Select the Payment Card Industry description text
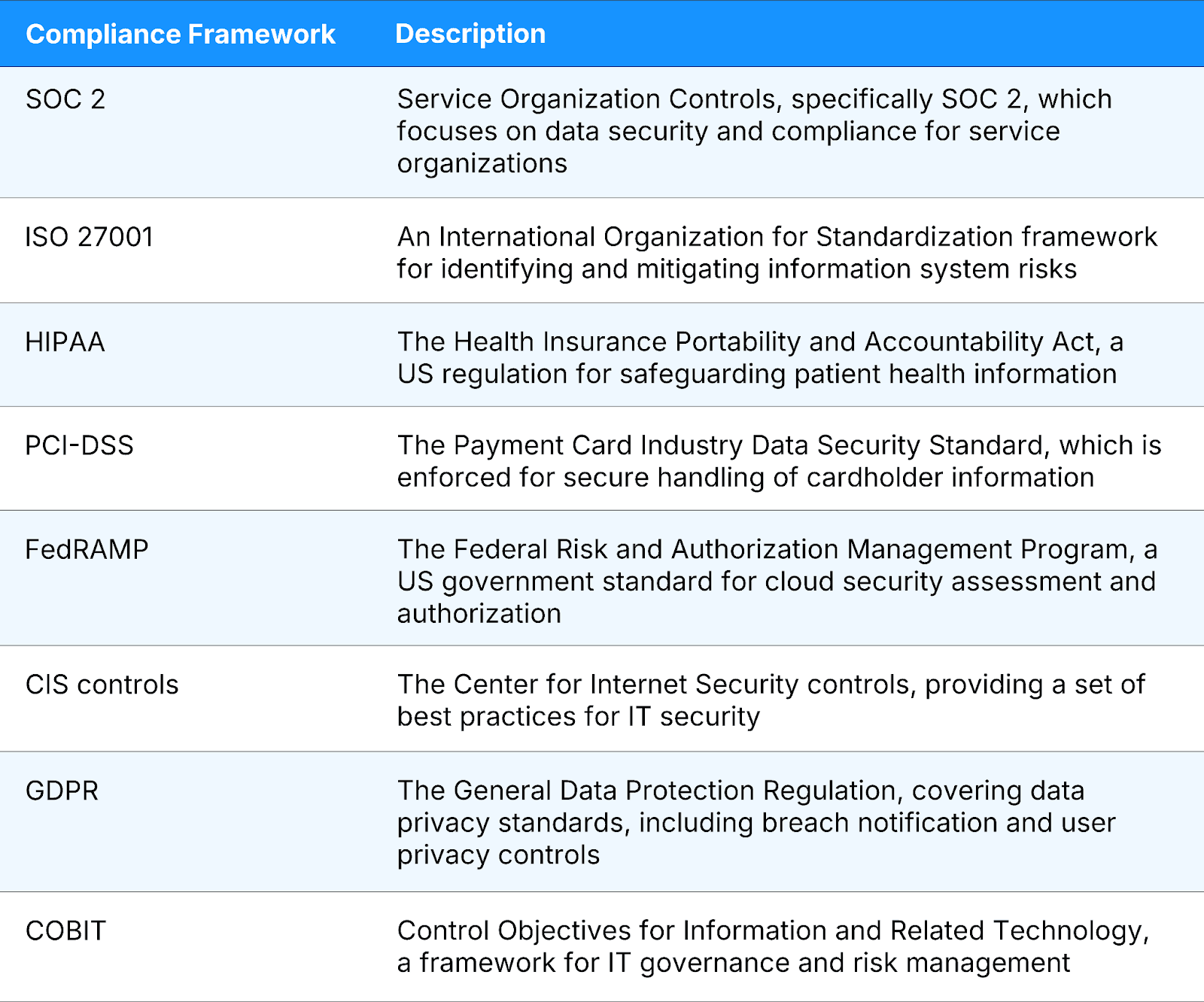 pyautogui.click(x=779, y=461)
